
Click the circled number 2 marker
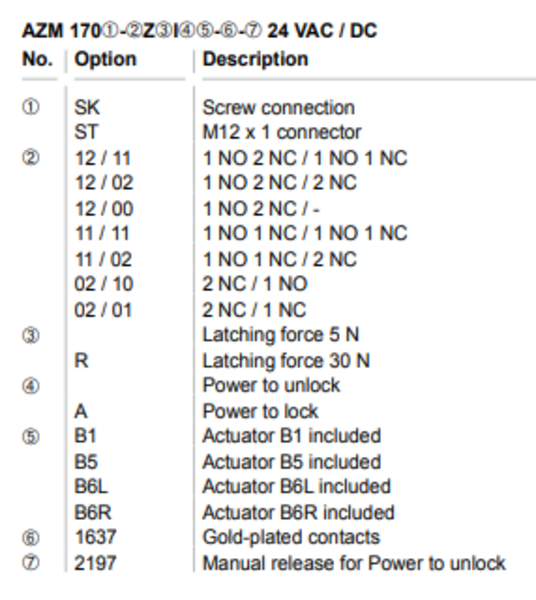(x=31, y=158)
